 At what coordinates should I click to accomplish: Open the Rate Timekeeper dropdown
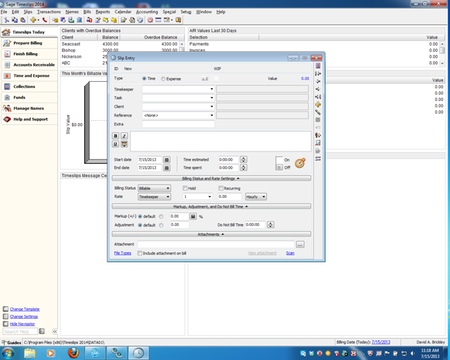pyautogui.click(x=154, y=197)
